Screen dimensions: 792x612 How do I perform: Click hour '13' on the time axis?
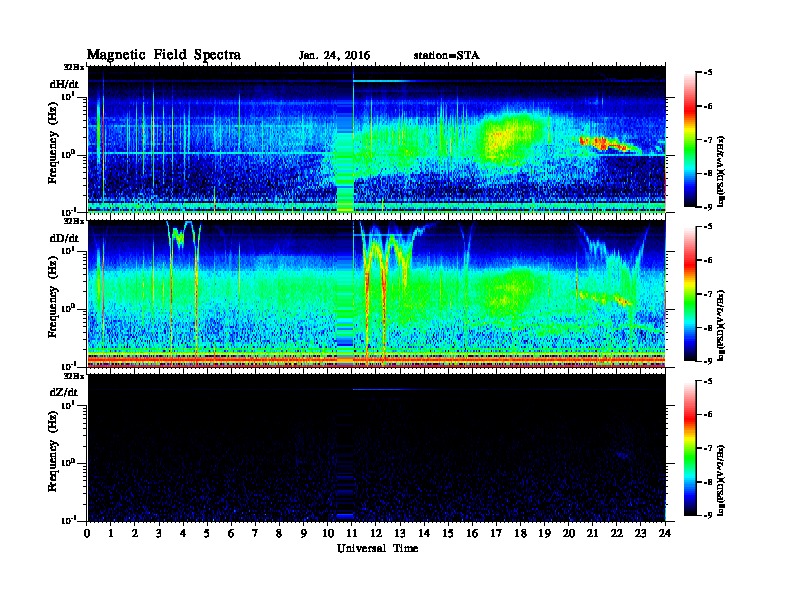pos(400,534)
